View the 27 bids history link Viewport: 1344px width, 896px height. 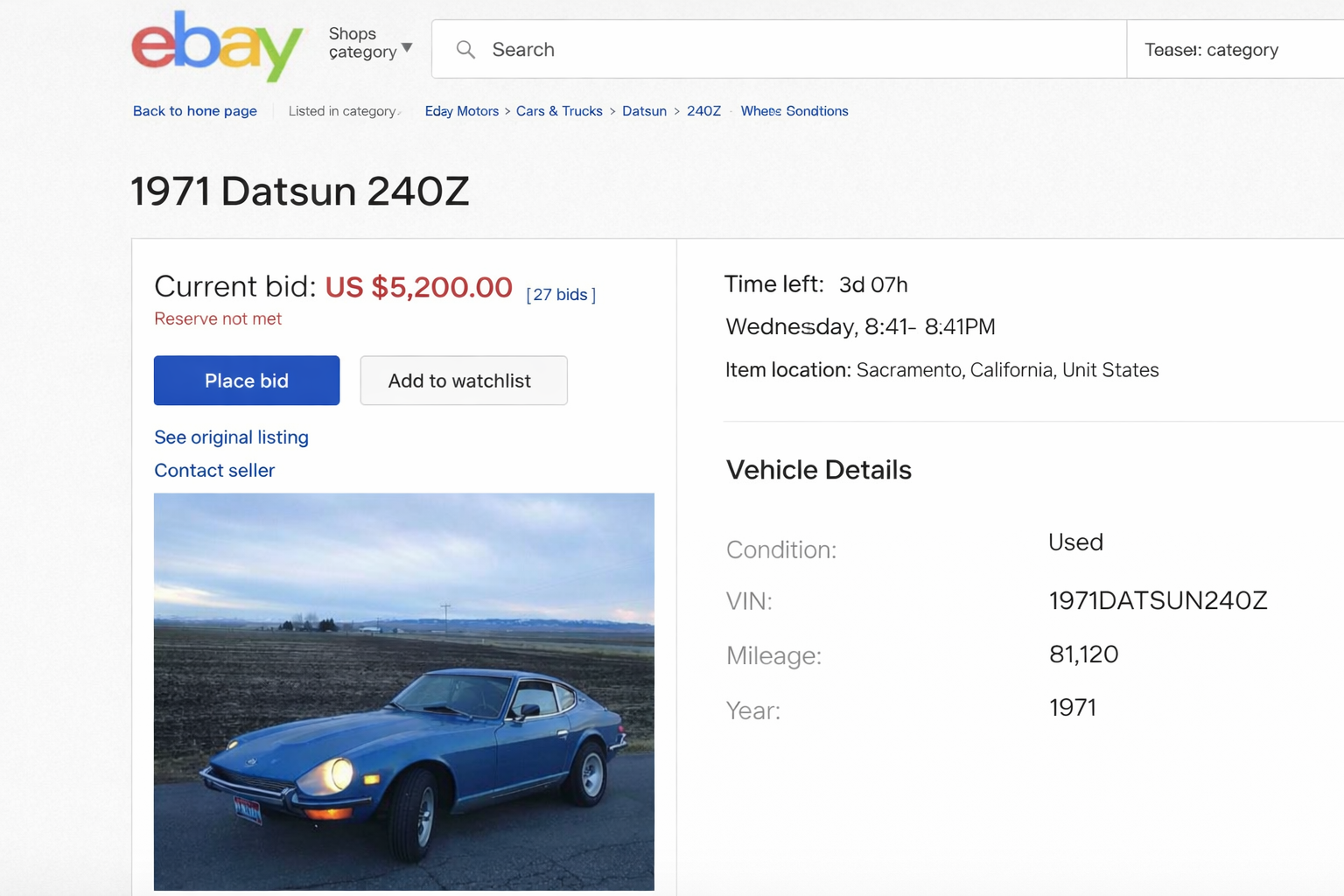click(561, 295)
